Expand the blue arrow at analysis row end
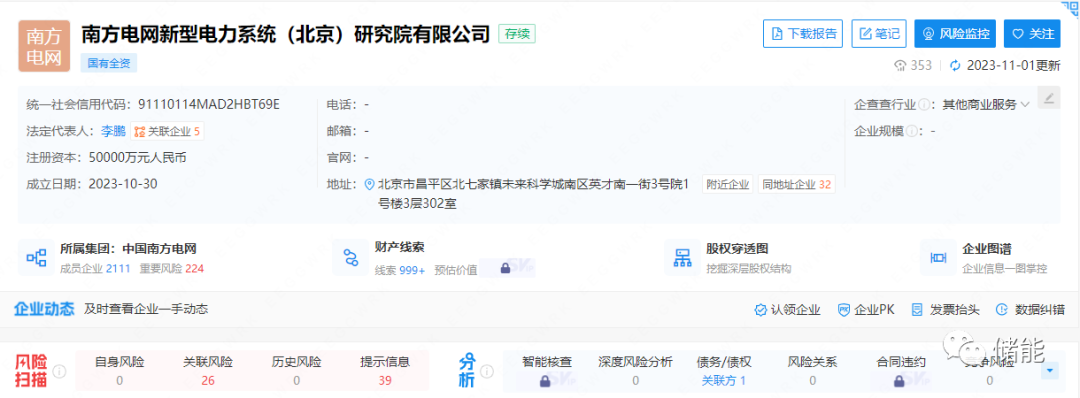The height and width of the screenshot is (398, 1080). [x=1050, y=371]
